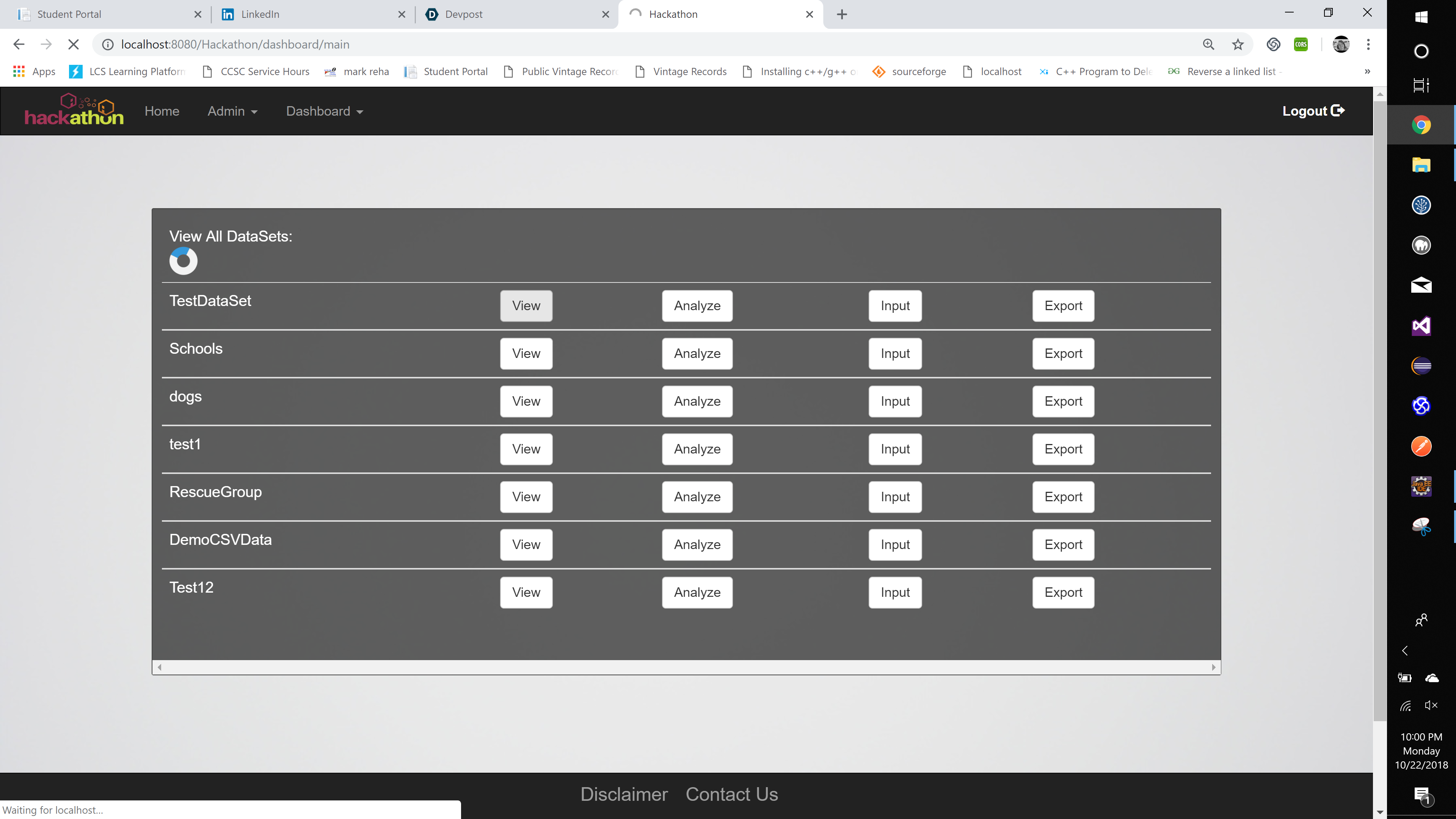
Task: Go to Home in navbar
Action: (162, 111)
